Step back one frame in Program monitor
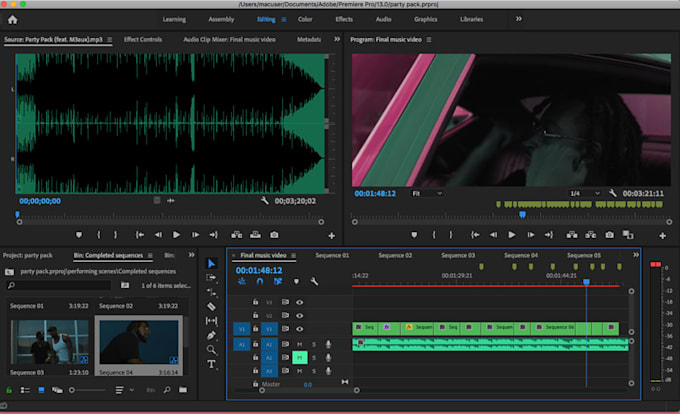 [x=494, y=235]
